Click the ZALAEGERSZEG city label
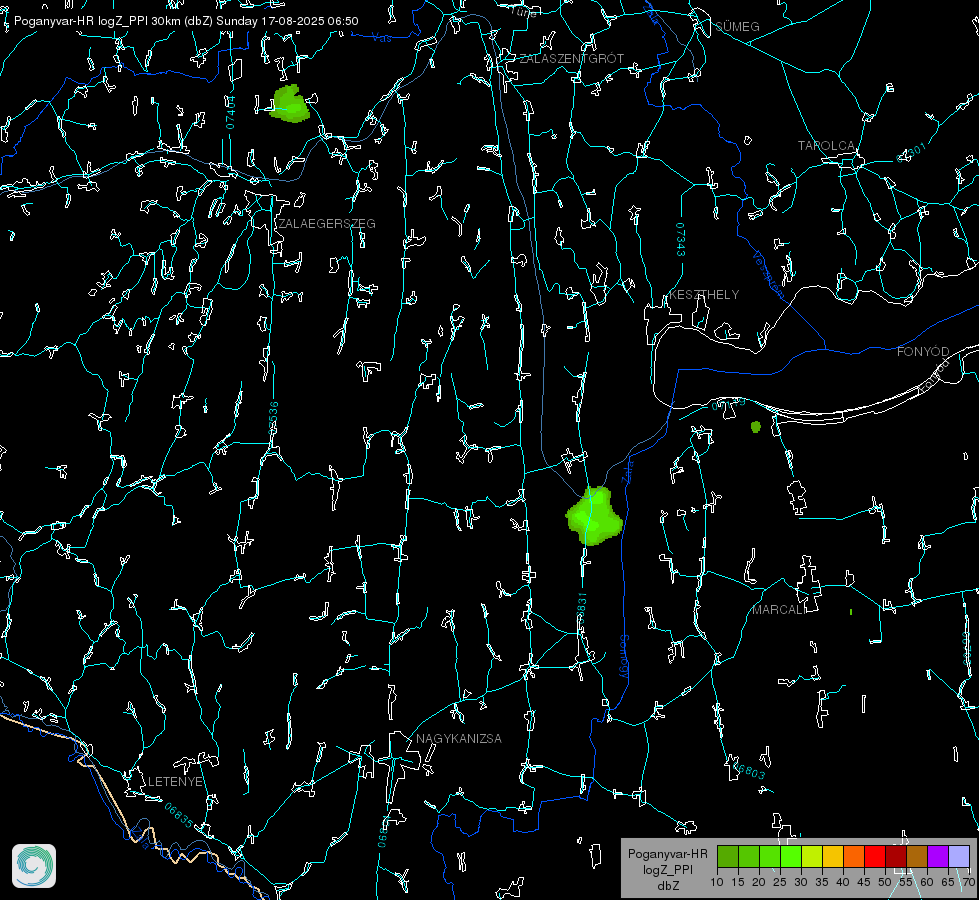The image size is (979, 900). click(x=327, y=224)
